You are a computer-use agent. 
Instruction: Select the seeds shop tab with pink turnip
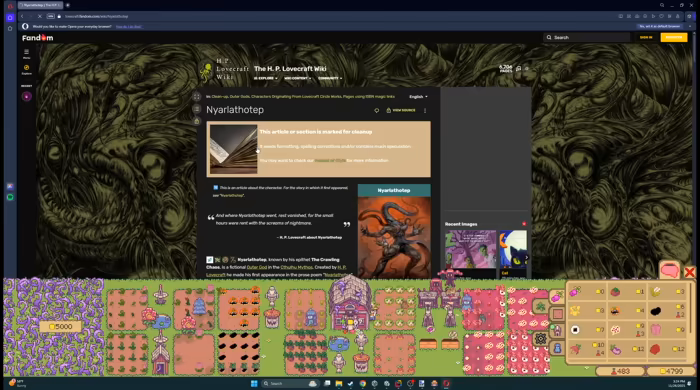point(556,297)
